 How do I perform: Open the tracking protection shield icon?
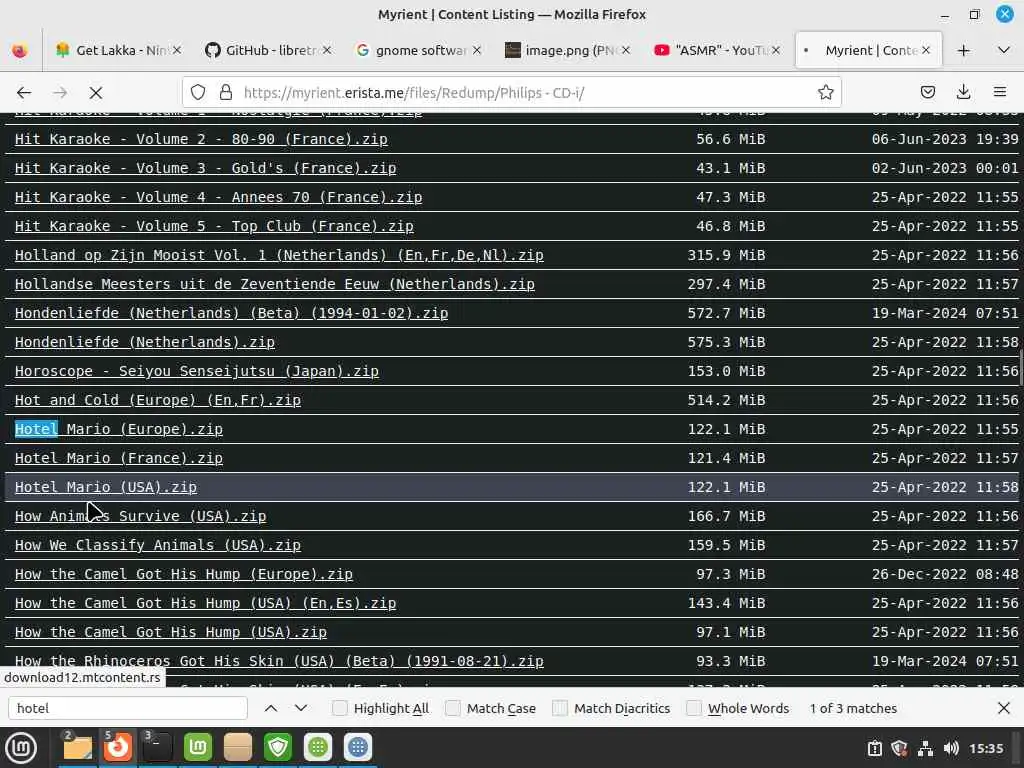[x=198, y=93]
